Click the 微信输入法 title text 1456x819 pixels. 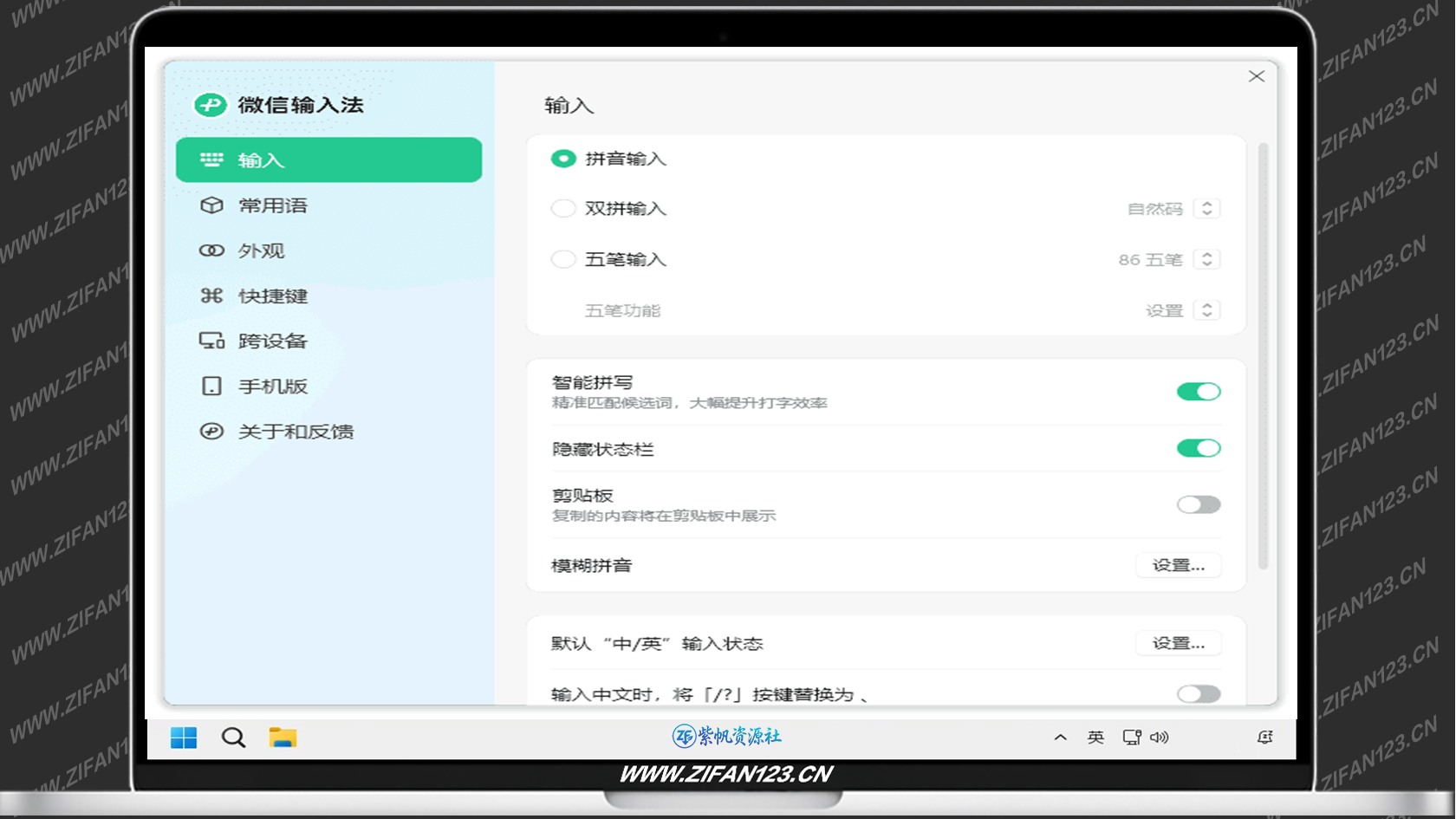pos(301,105)
